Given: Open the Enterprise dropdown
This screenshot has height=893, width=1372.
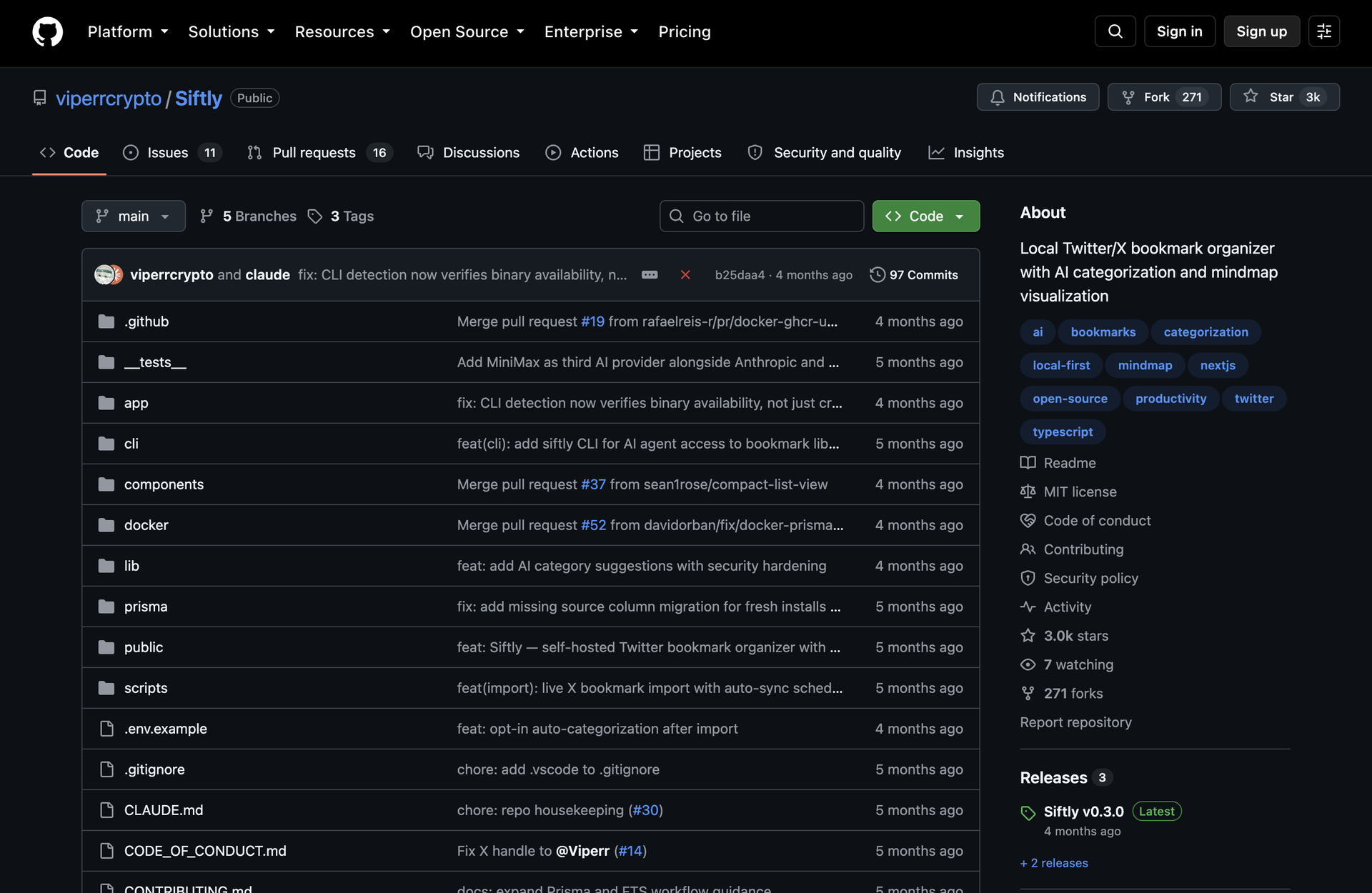Looking at the screenshot, I should (591, 31).
